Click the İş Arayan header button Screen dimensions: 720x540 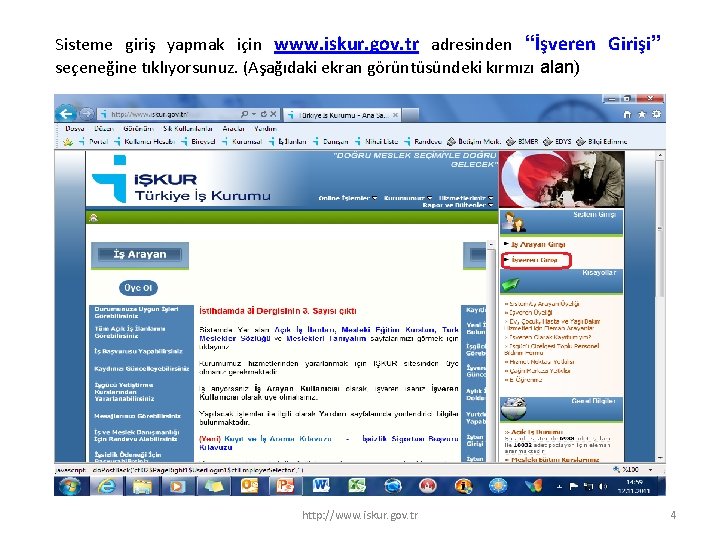click(x=140, y=255)
